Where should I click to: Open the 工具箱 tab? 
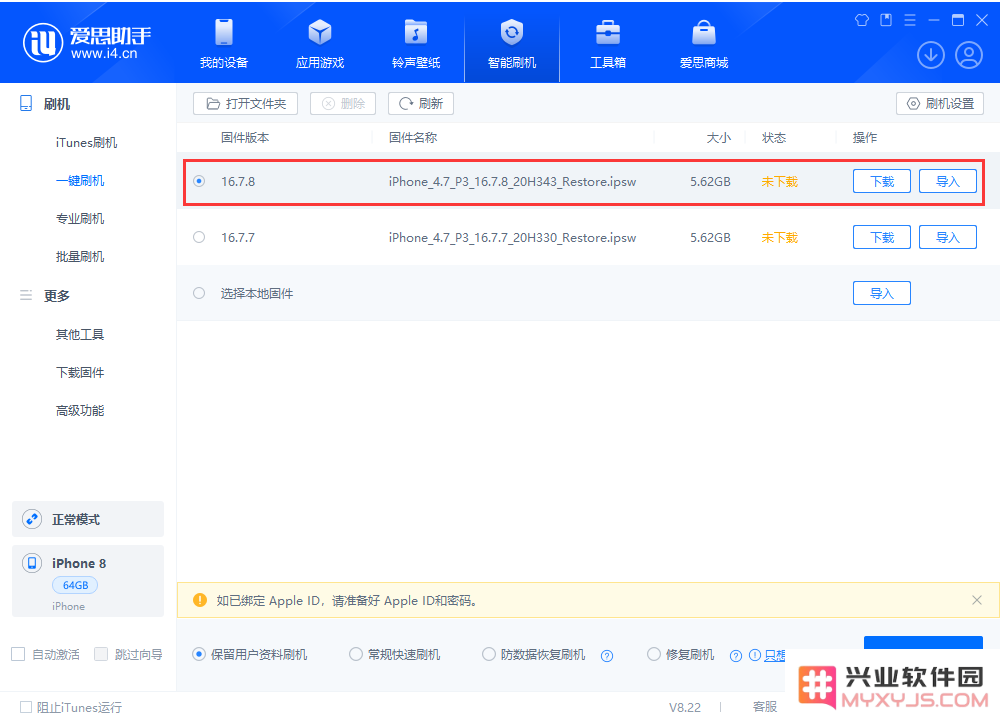pos(608,43)
